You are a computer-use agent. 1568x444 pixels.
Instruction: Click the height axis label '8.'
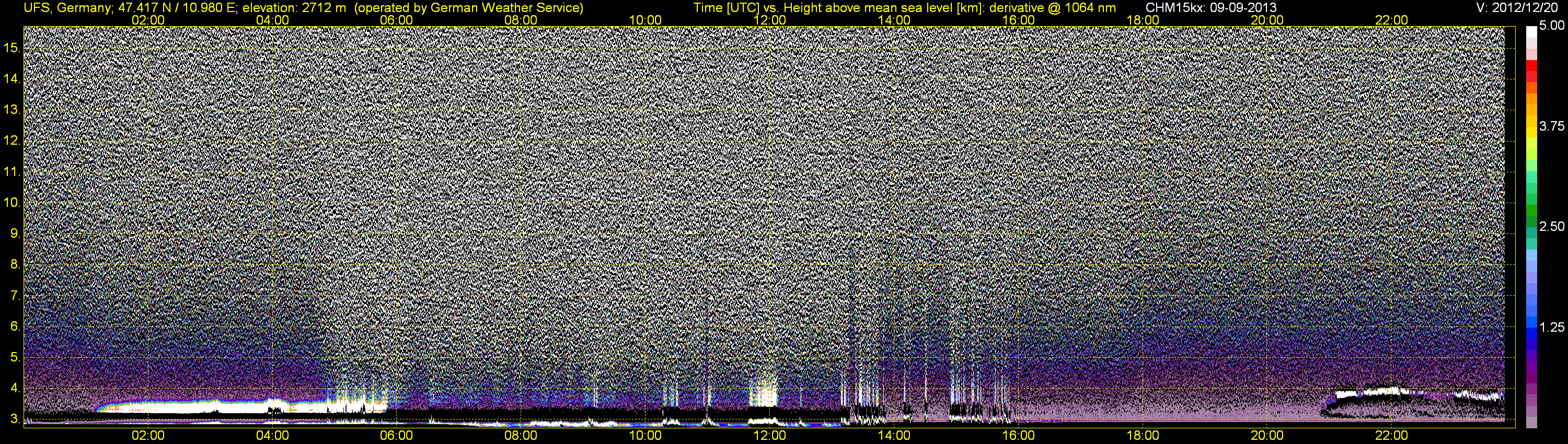pos(16,265)
